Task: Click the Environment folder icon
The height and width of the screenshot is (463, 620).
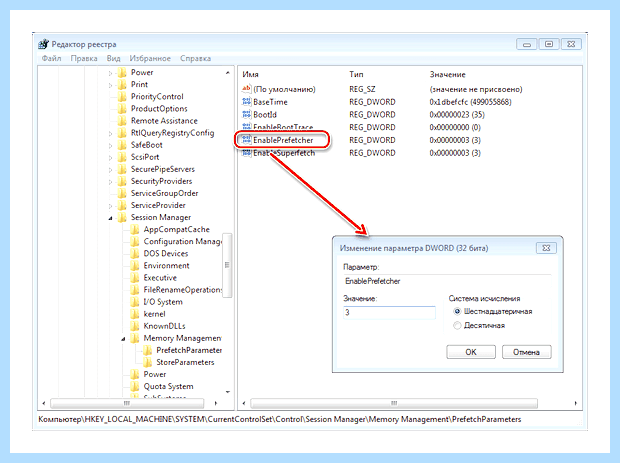Action: 135,266
